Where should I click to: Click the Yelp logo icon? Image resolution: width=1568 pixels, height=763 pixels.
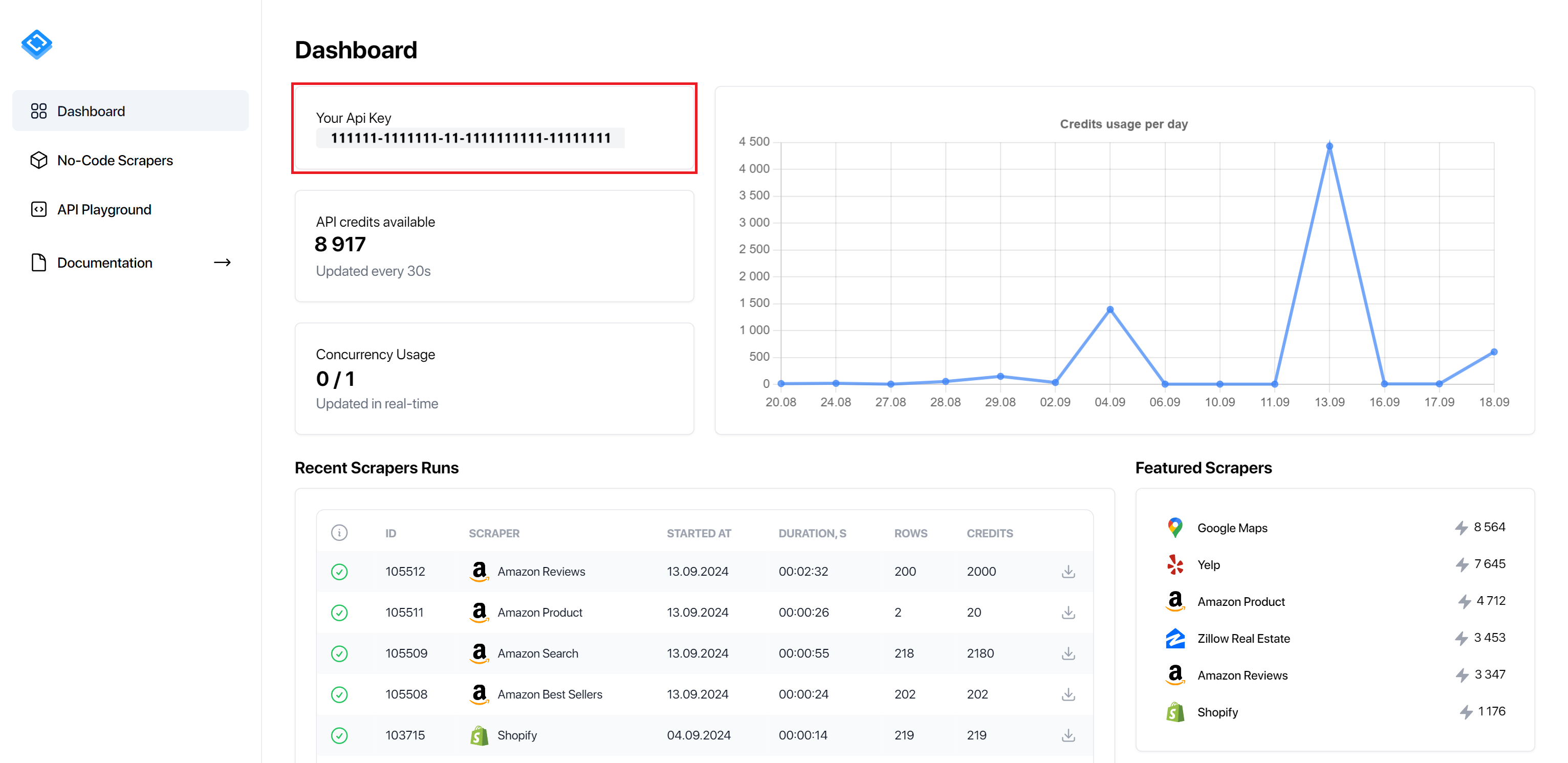coord(1175,564)
